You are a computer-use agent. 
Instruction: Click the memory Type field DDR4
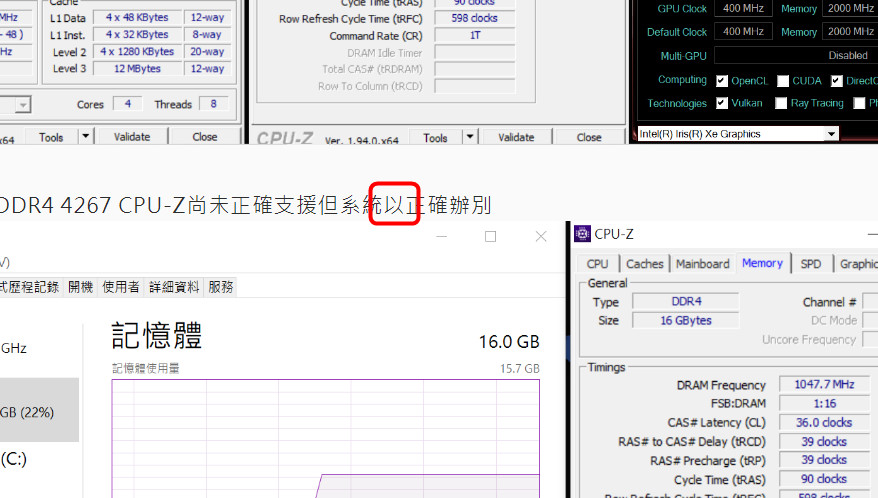point(686,301)
